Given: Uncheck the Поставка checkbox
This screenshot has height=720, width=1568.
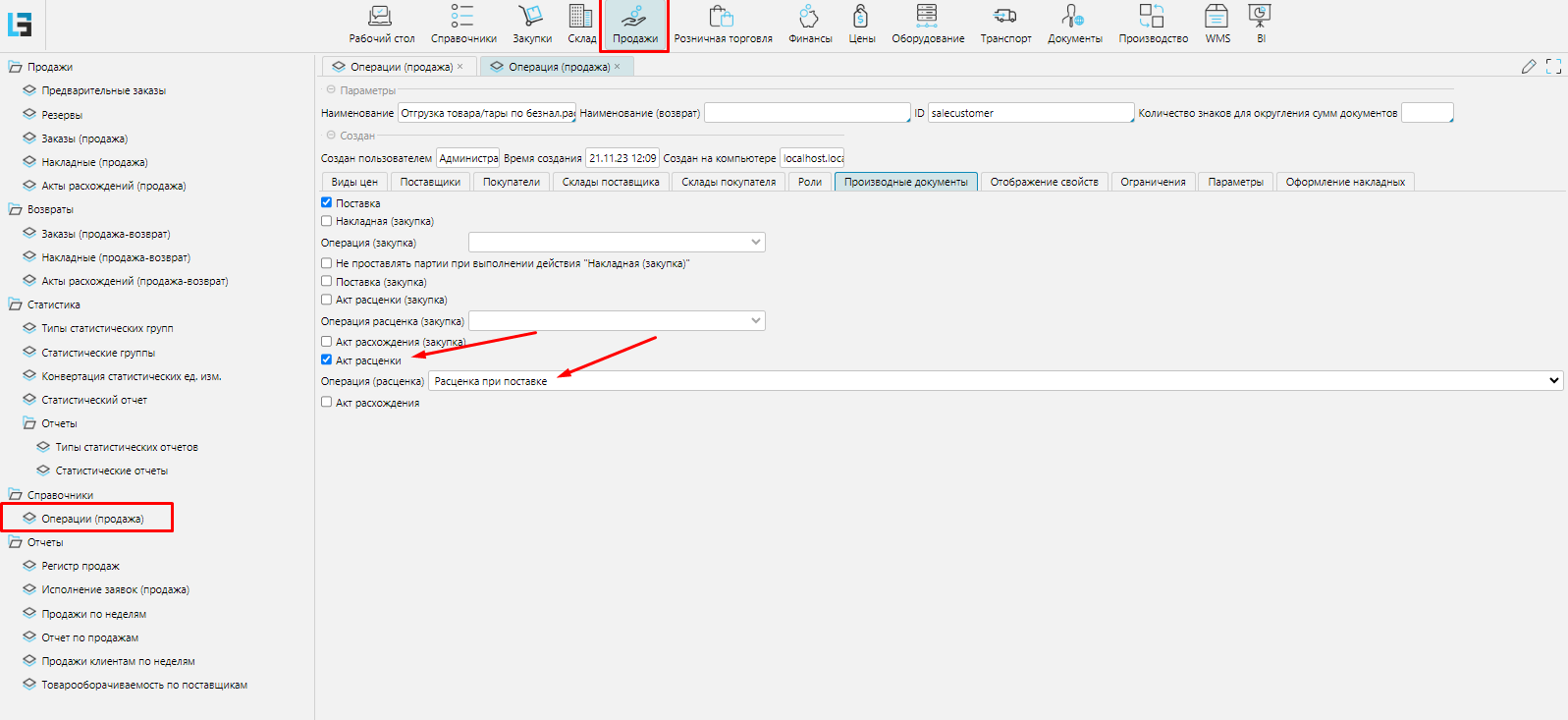Looking at the screenshot, I should pyautogui.click(x=327, y=202).
